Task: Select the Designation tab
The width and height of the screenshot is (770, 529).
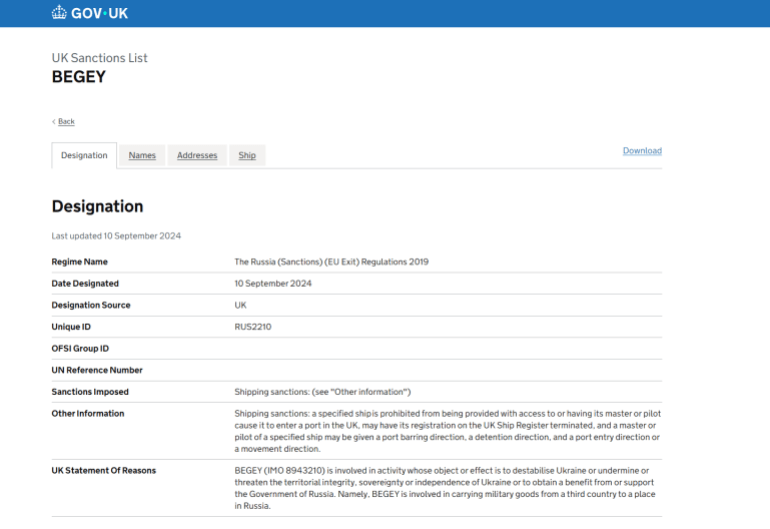Action: (x=84, y=155)
